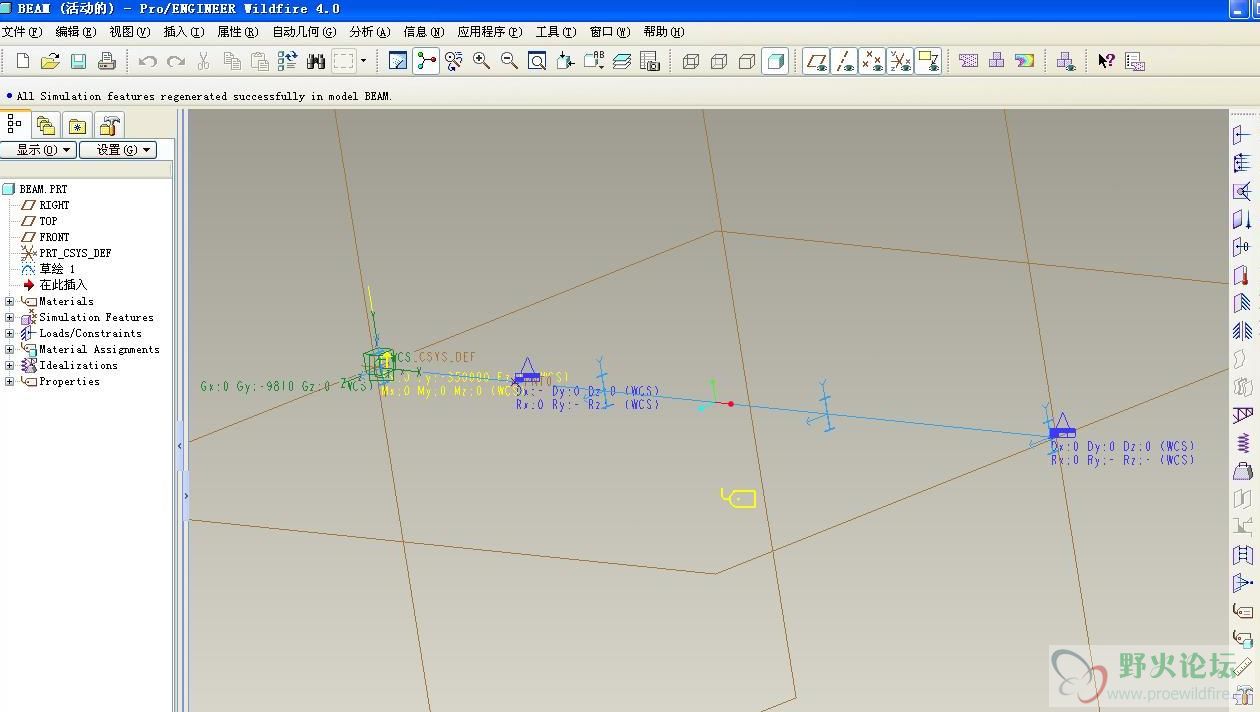Switch to the Favorites tab
This screenshot has height=712, width=1260.
click(78, 125)
